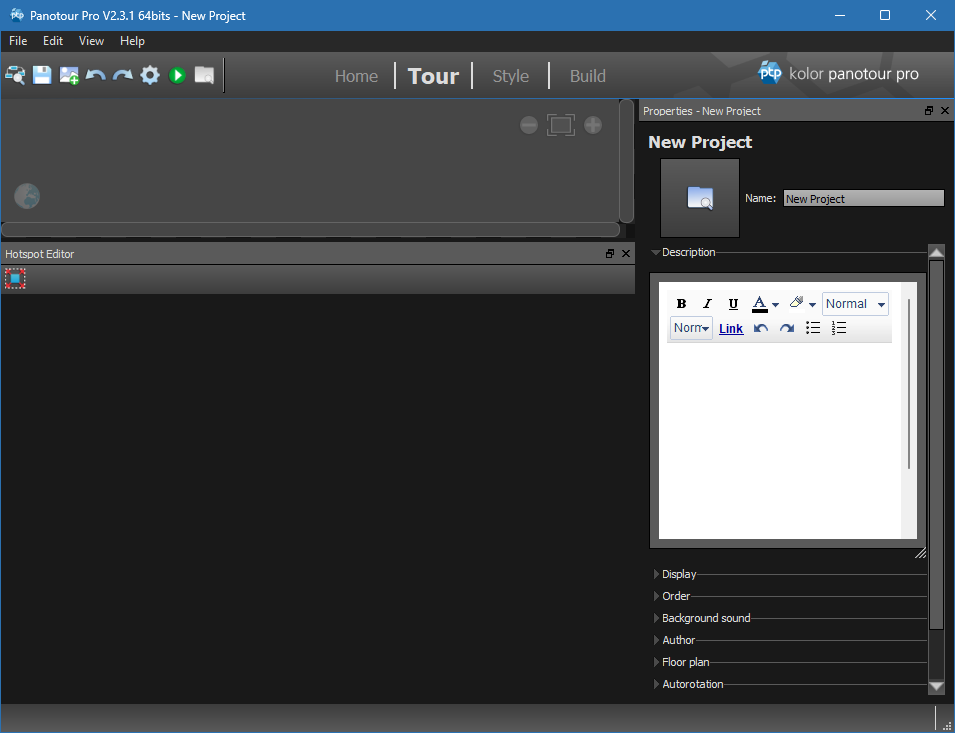Image resolution: width=955 pixels, height=733 pixels.
Task: Undo last action in main toolbar
Action: (x=96, y=75)
